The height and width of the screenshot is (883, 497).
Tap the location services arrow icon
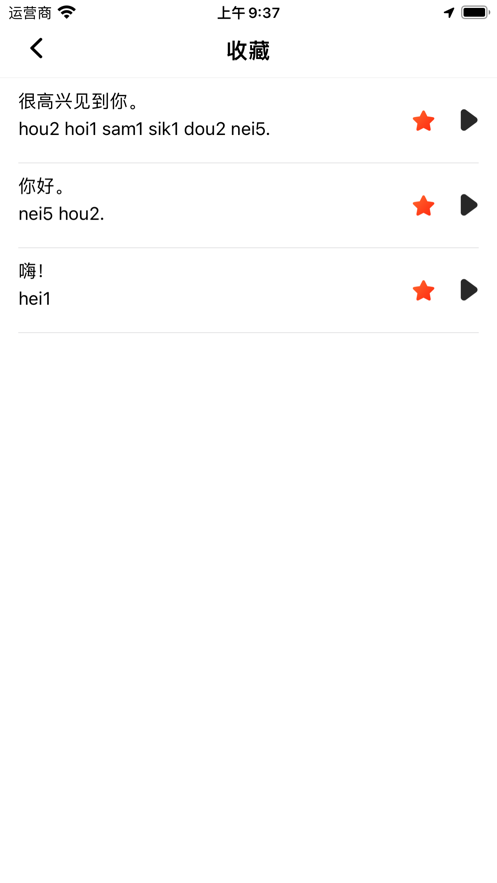pyautogui.click(x=449, y=12)
